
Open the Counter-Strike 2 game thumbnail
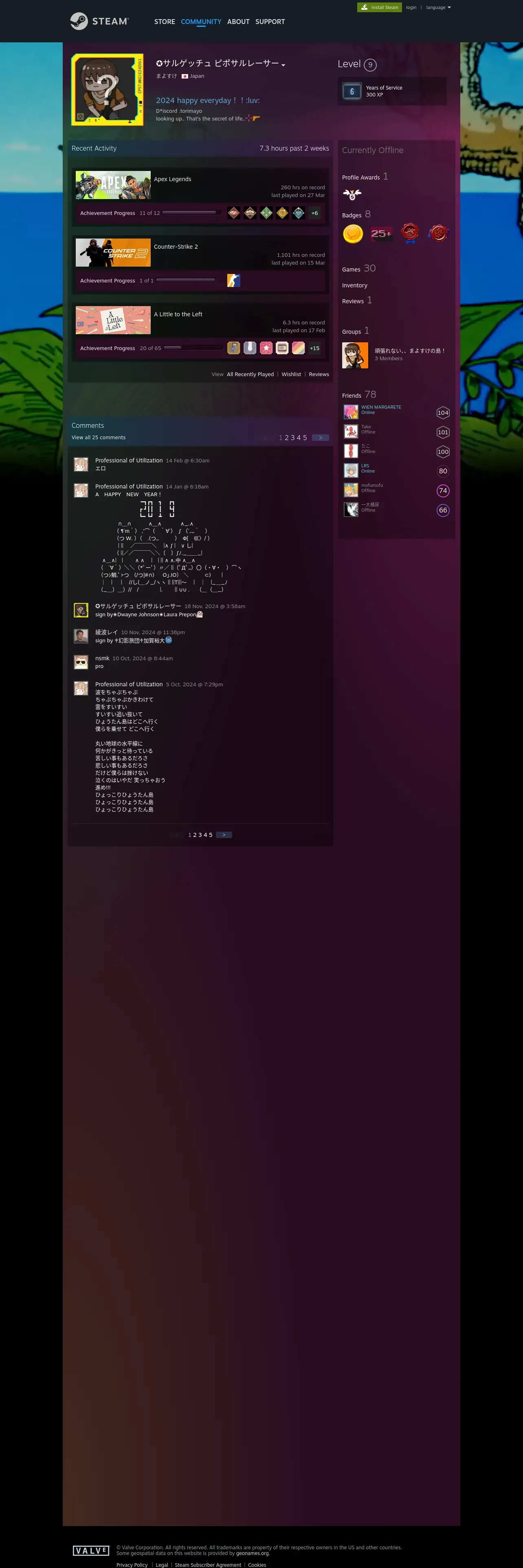tap(113, 253)
